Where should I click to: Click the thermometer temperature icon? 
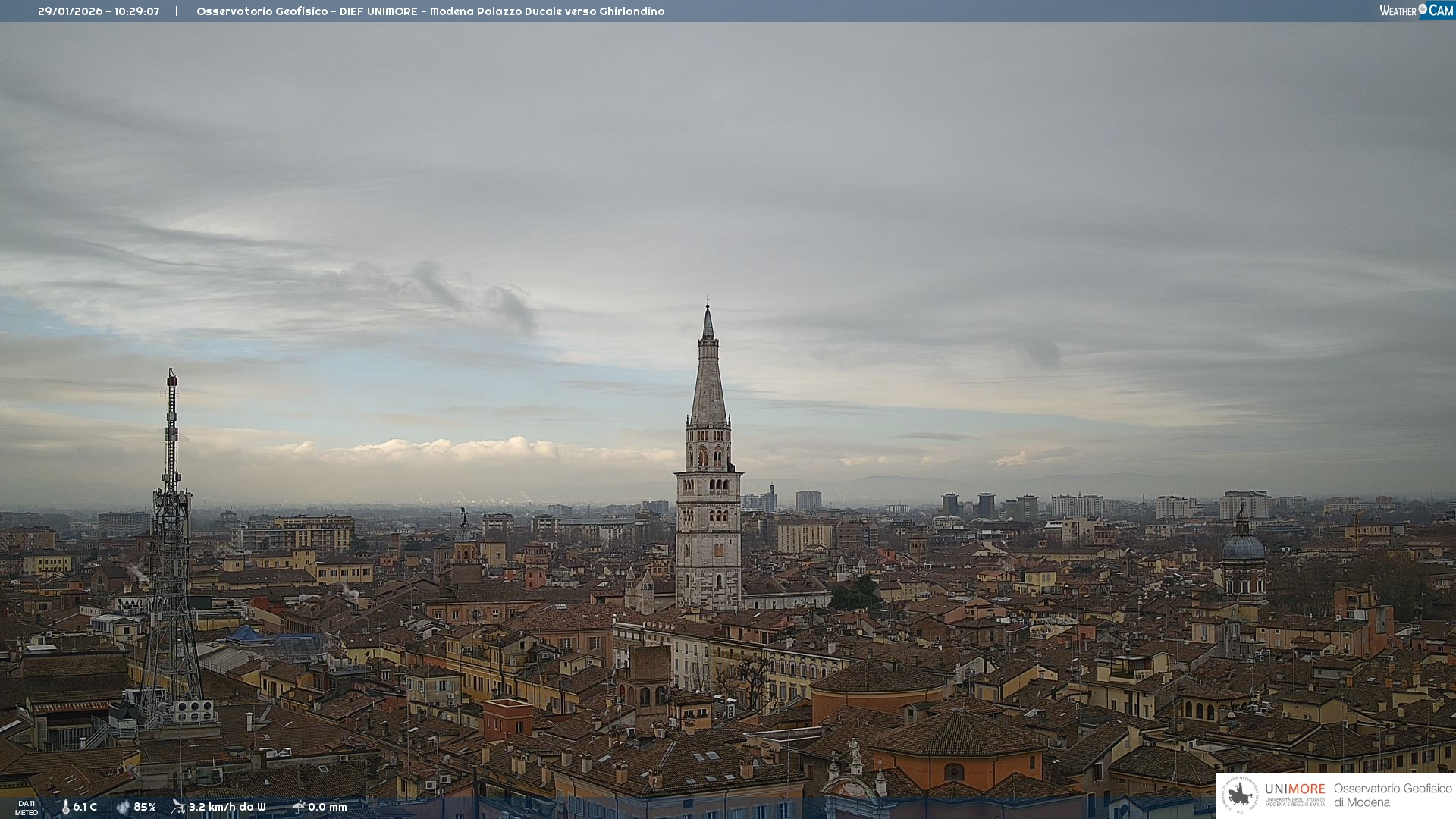click(65, 807)
